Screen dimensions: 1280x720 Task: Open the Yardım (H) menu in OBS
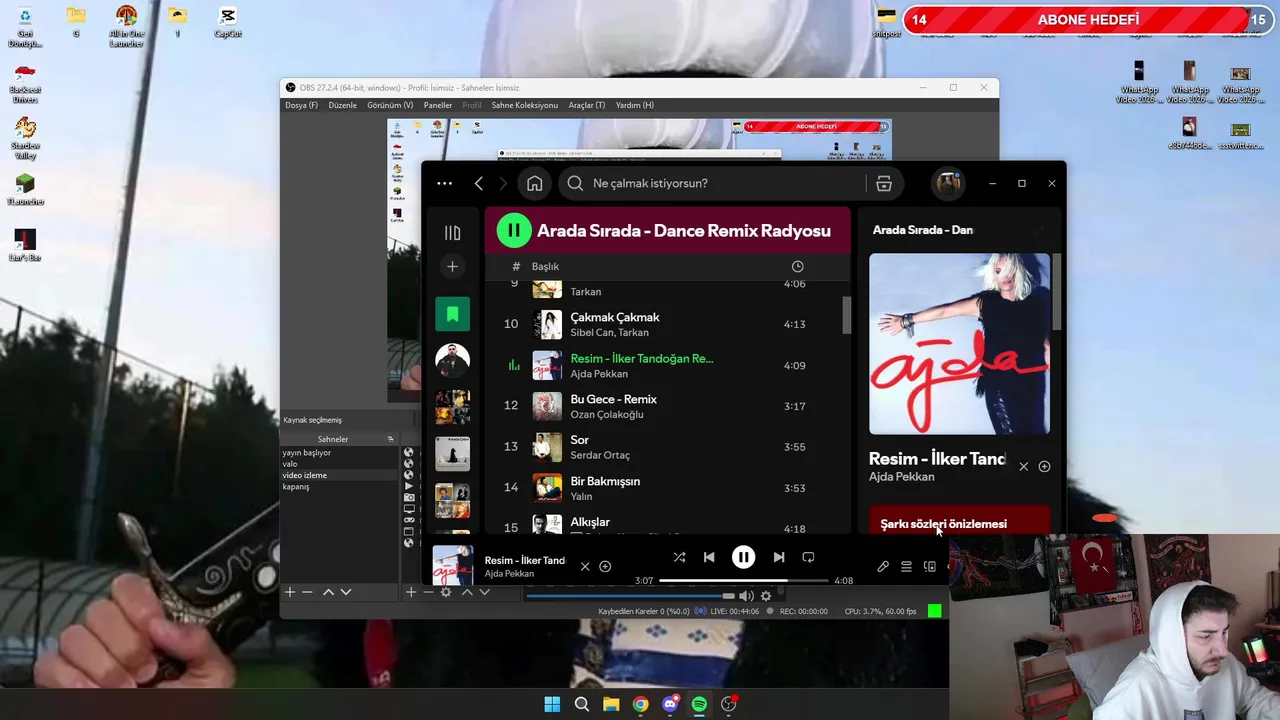pyautogui.click(x=635, y=105)
